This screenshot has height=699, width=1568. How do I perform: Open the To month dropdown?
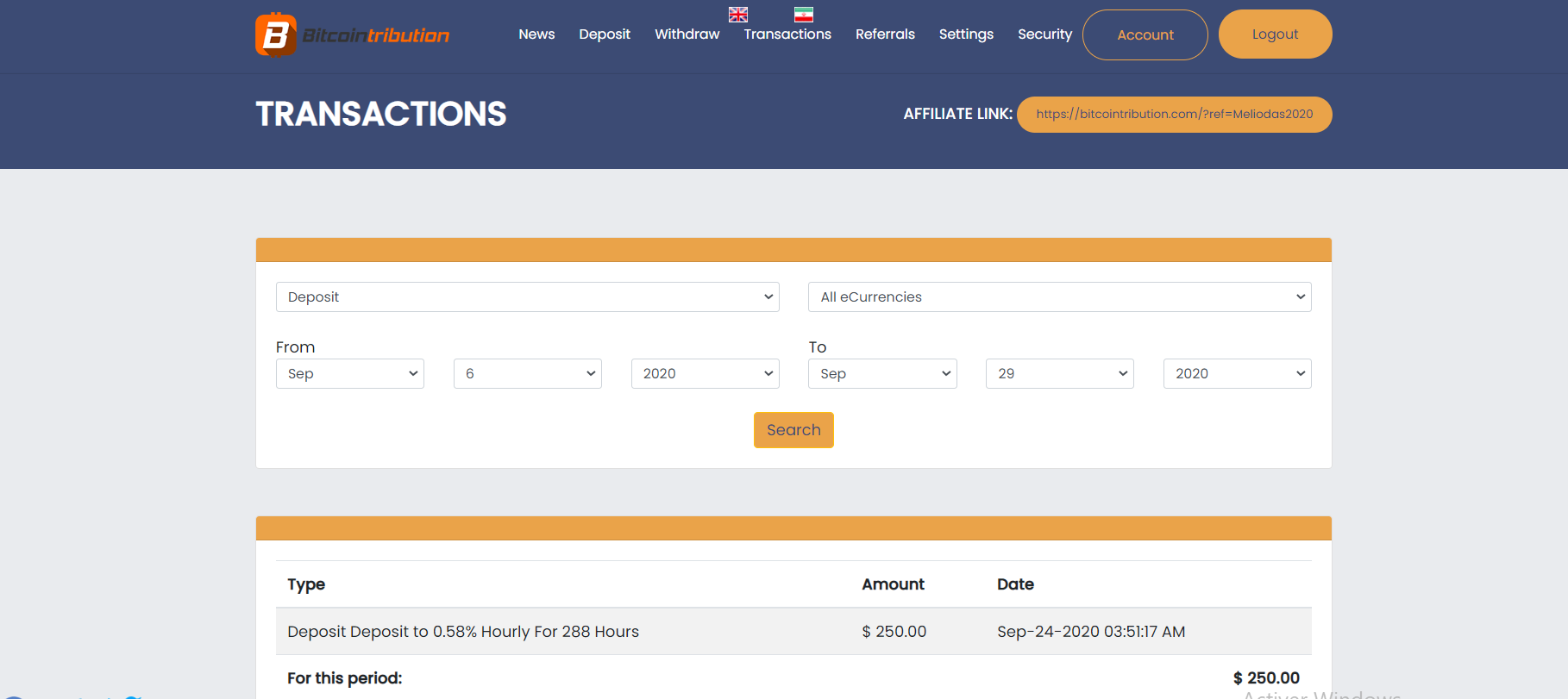click(882, 373)
